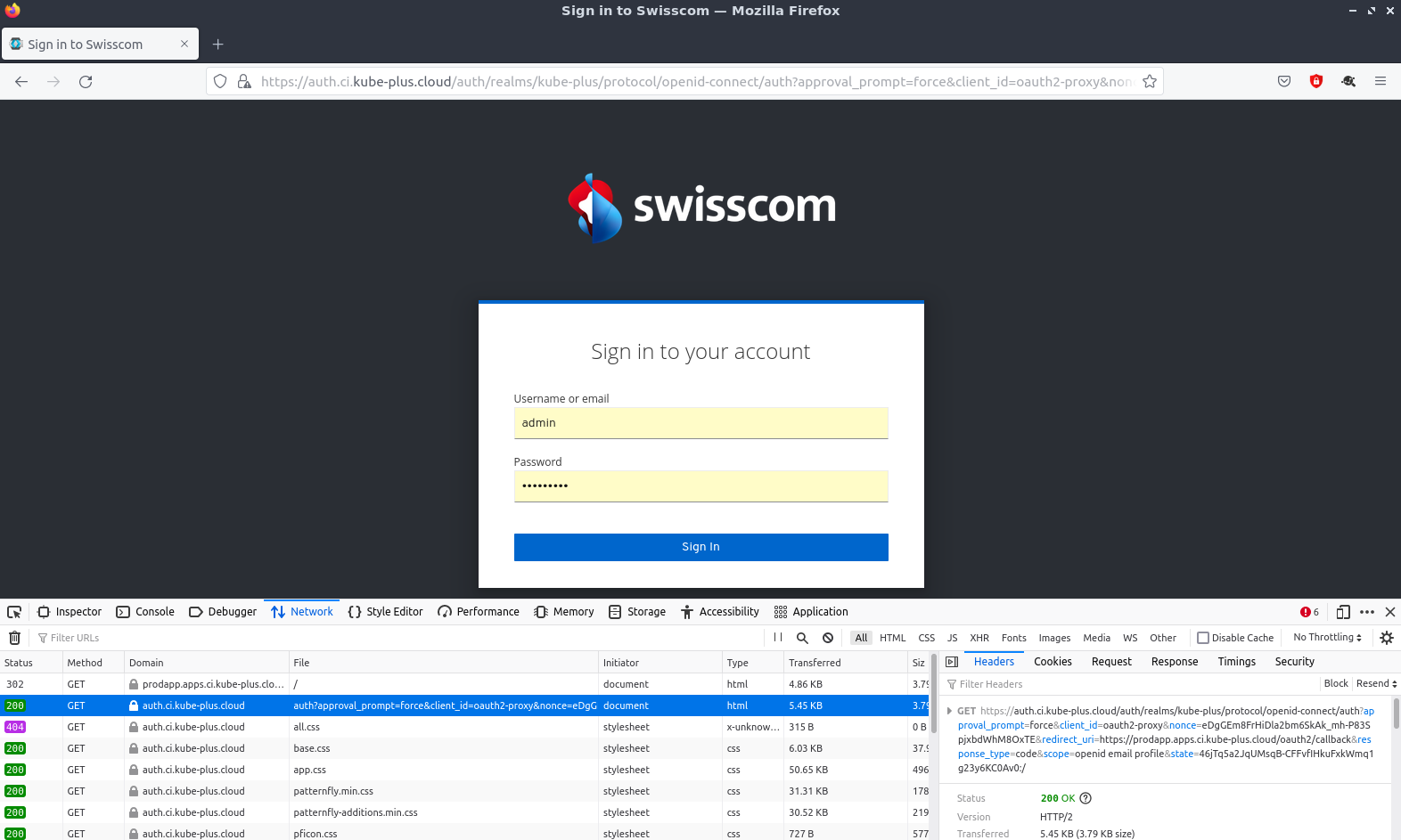Toggle responsive design mode icon
The image size is (1401, 840).
pyautogui.click(x=1343, y=612)
